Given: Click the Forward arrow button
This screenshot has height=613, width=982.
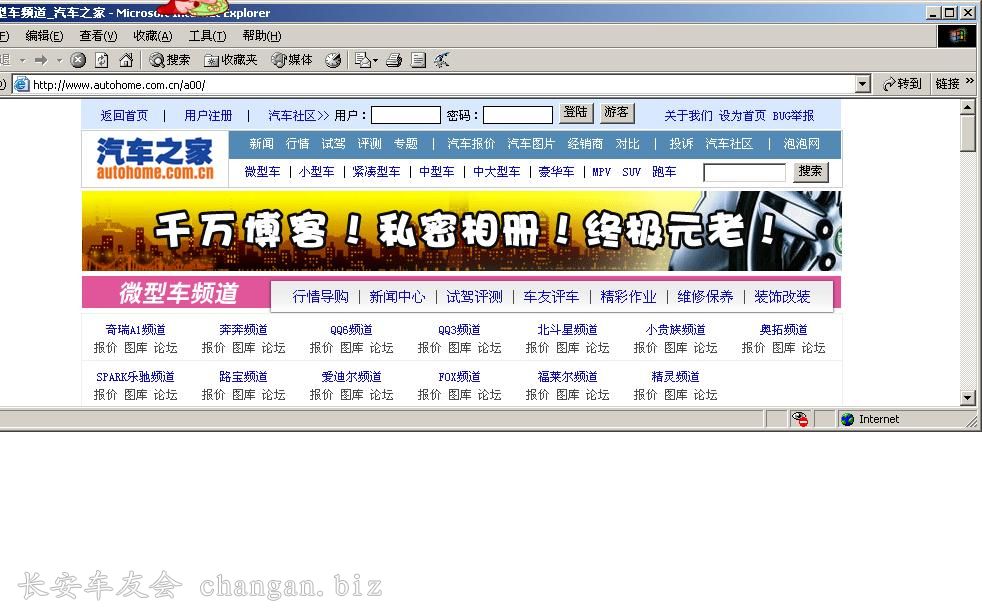Looking at the screenshot, I should (41, 60).
